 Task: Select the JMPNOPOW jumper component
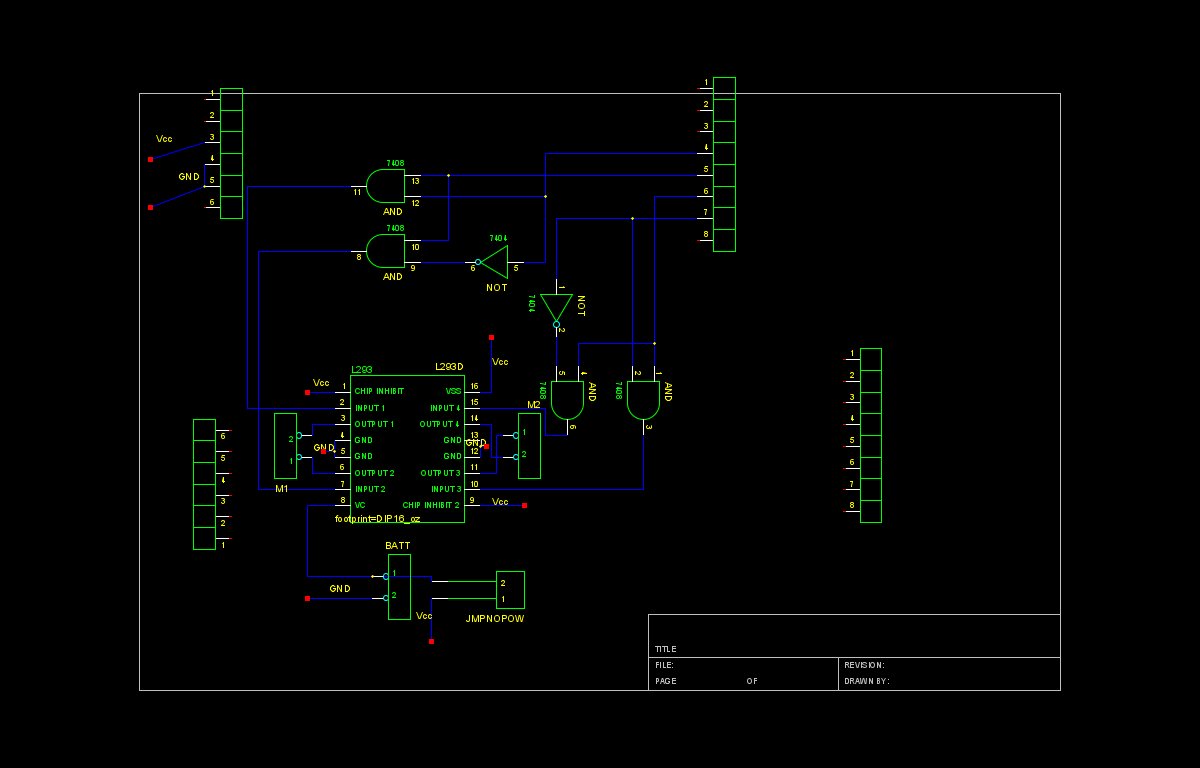510,590
